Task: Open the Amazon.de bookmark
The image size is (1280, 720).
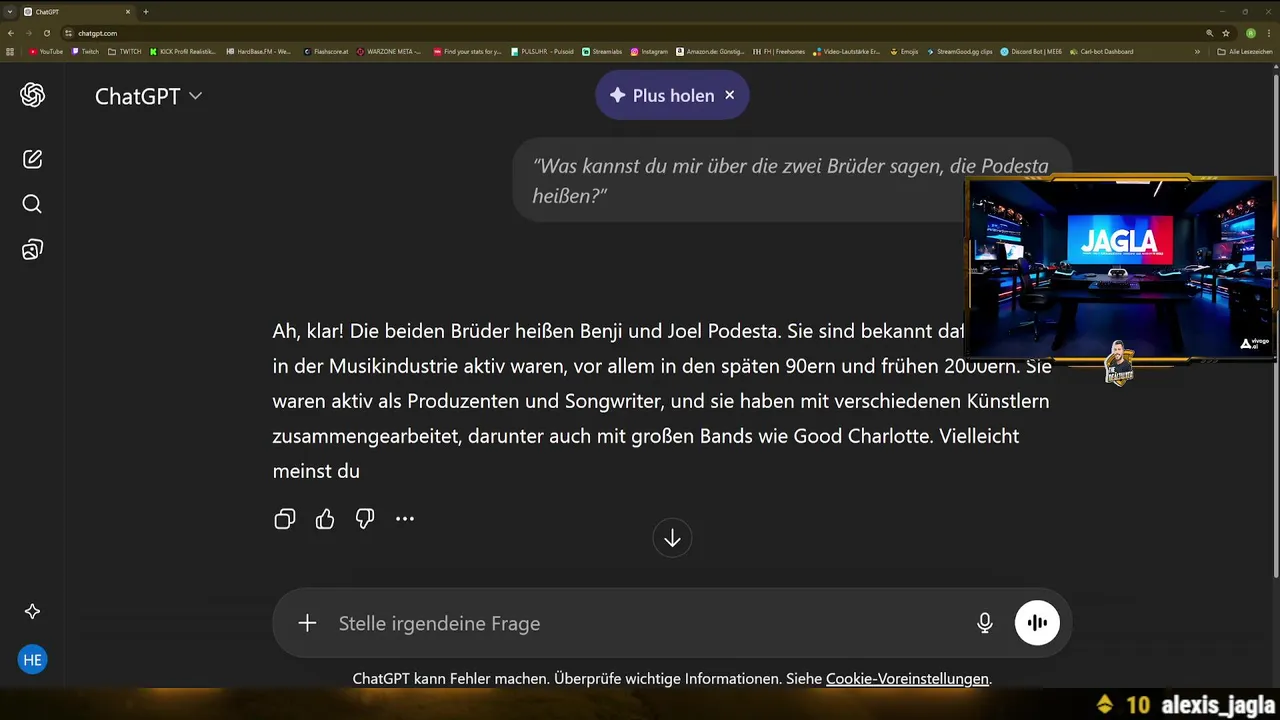Action: [710, 51]
